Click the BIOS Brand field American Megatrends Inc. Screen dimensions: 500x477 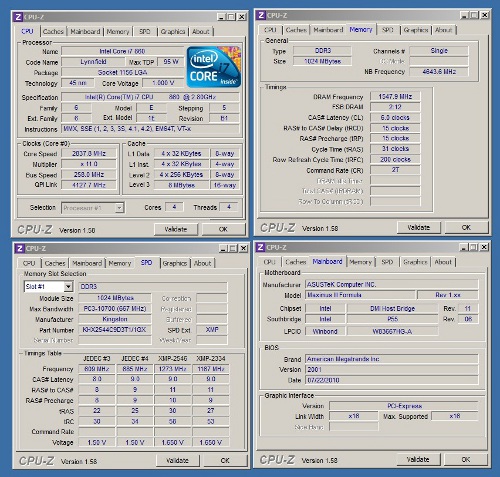coord(392,359)
